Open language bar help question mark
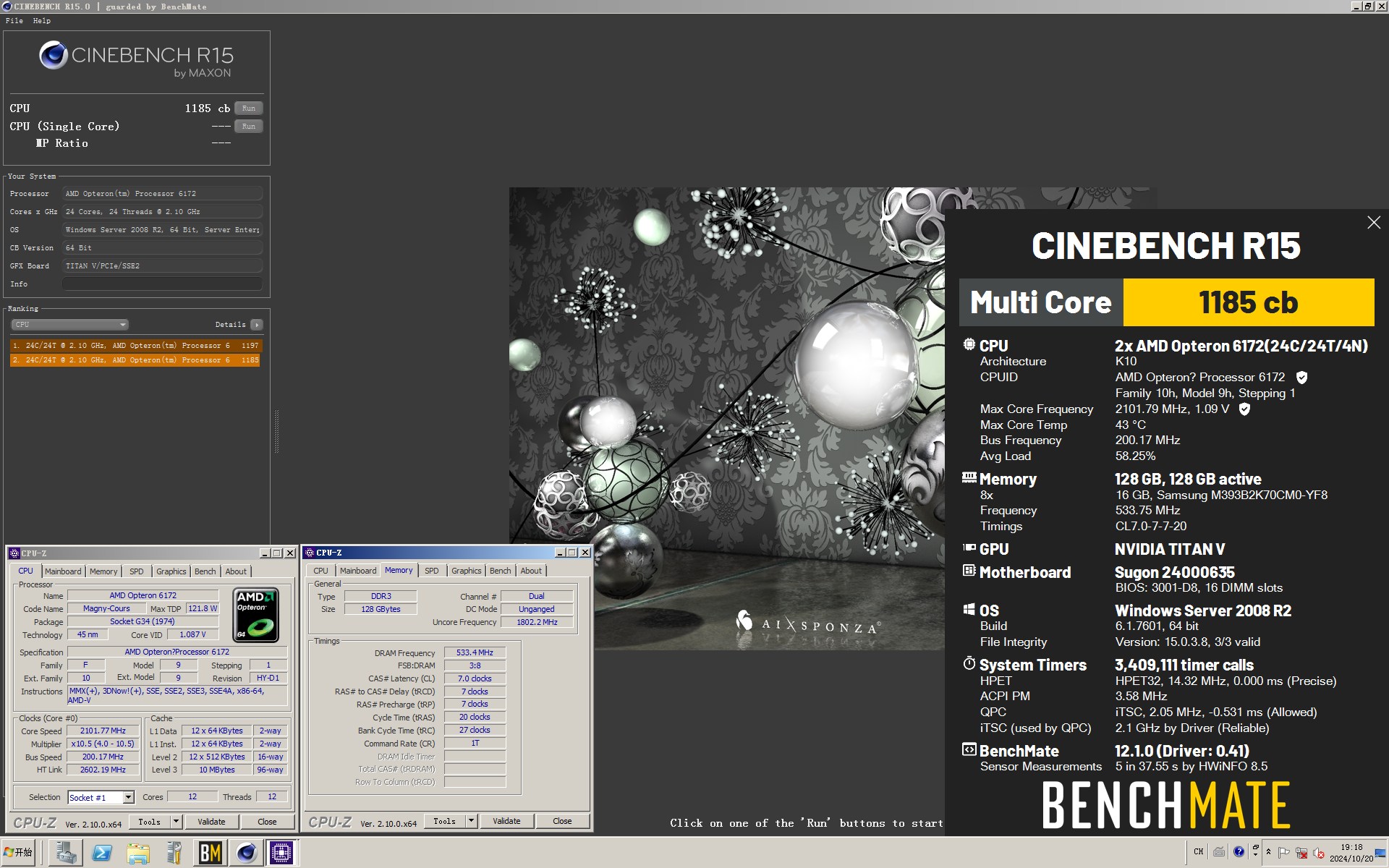 coord(1239,851)
